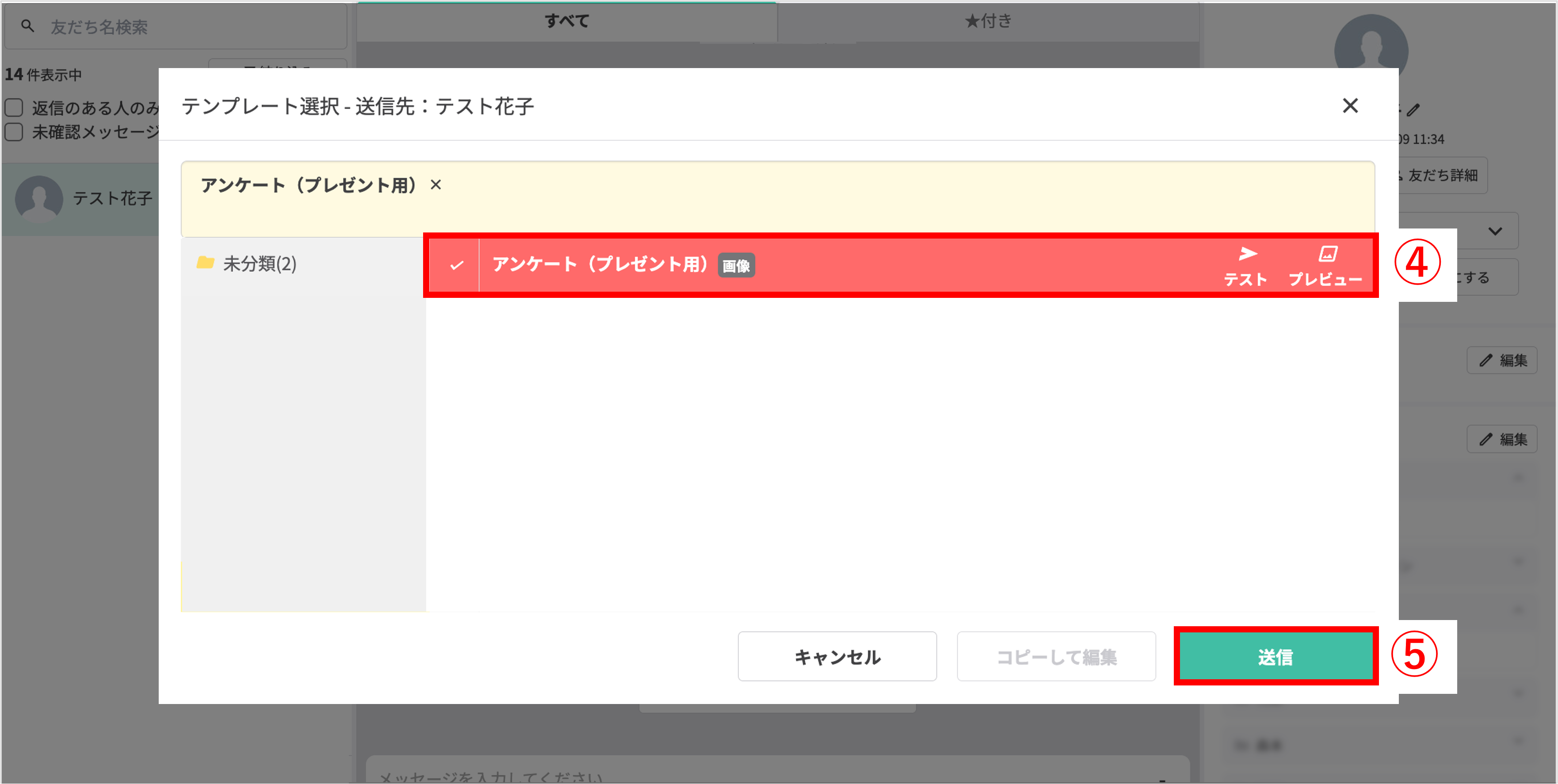Click the 友だち詳細 button

point(1443,175)
